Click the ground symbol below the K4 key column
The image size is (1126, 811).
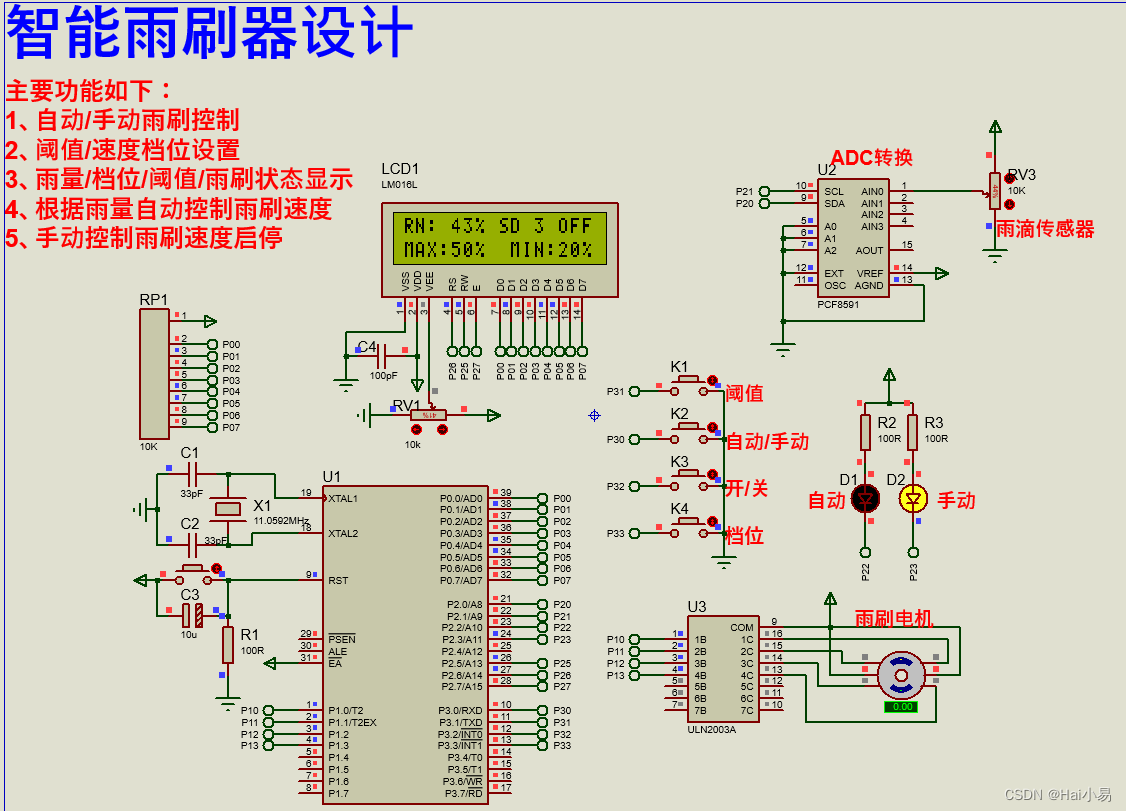(724, 563)
